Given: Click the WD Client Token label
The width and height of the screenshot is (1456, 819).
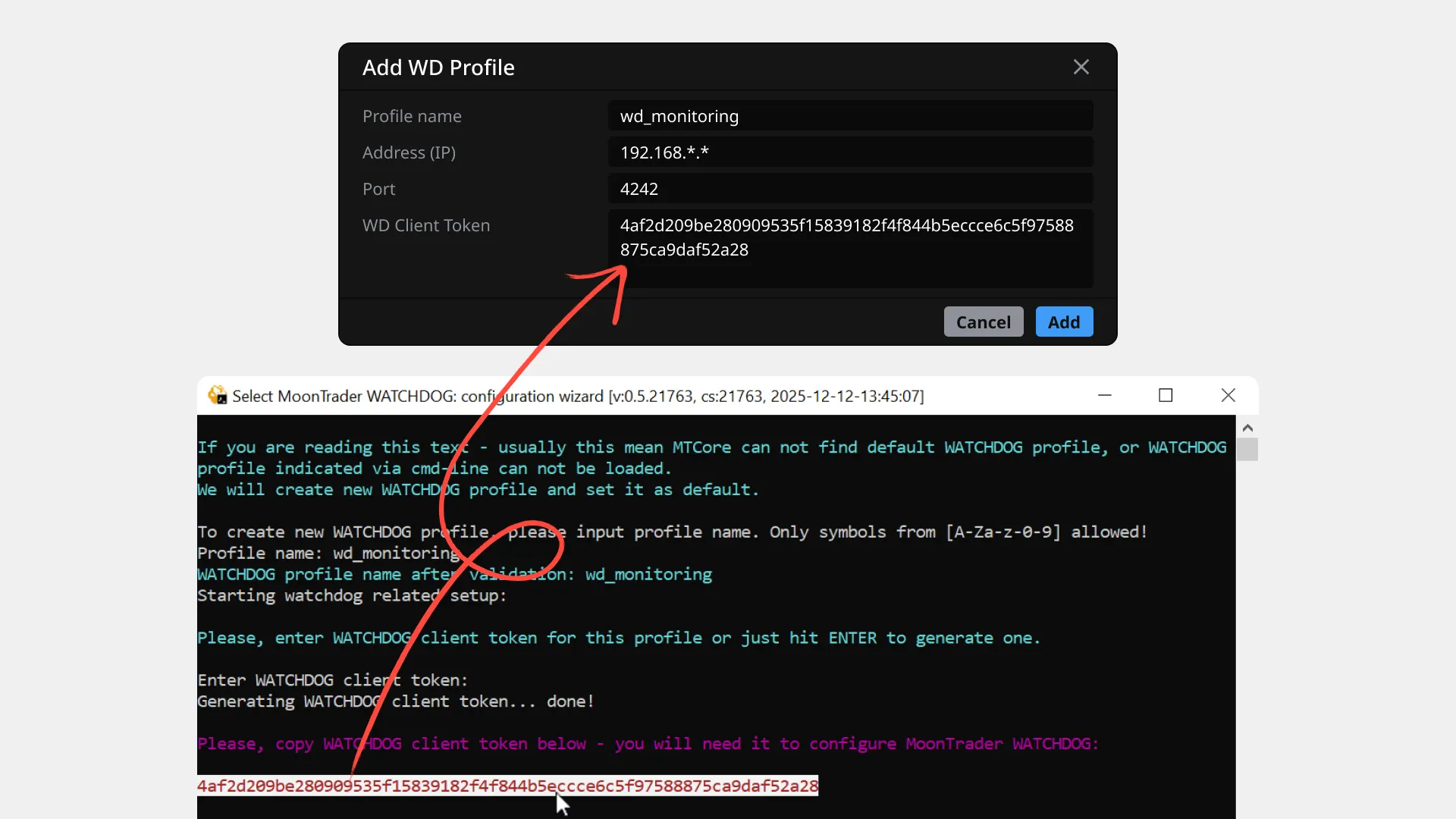Looking at the screenshot, I should (425, 225).
